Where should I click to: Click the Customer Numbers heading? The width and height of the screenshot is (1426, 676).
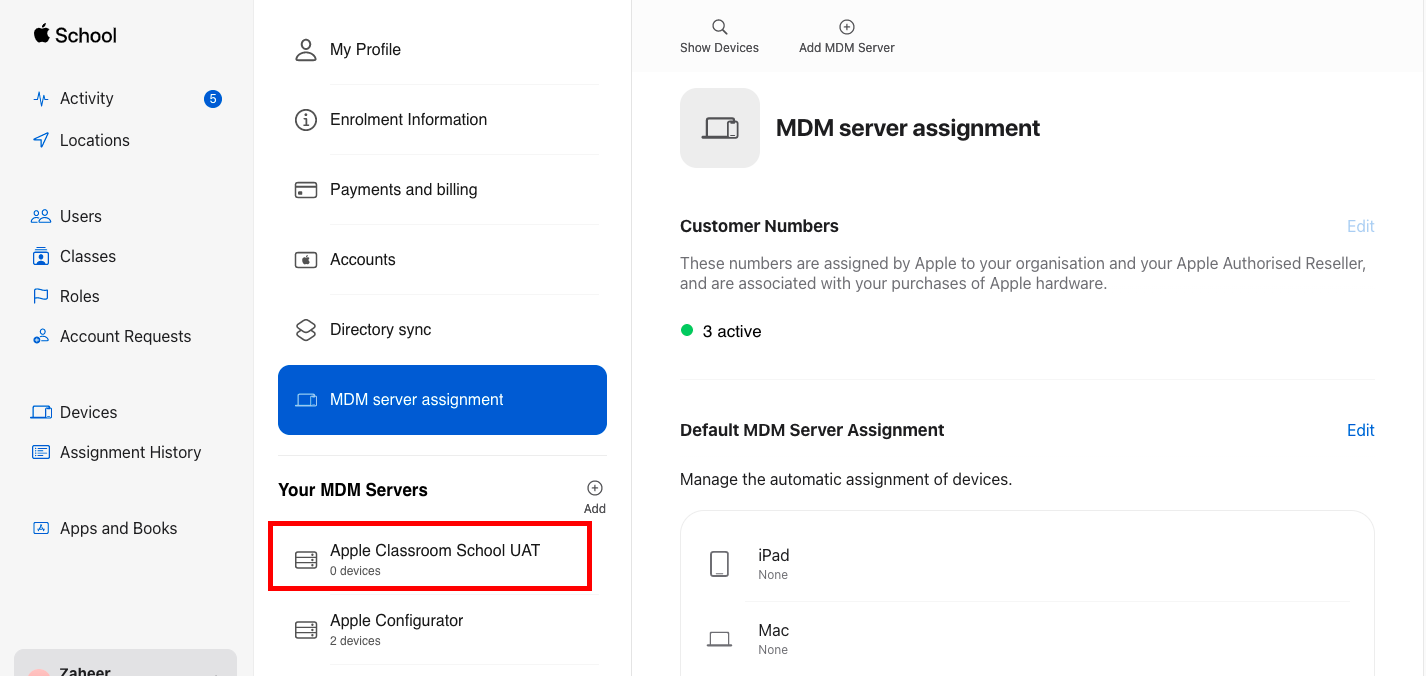tap(759, 226)
